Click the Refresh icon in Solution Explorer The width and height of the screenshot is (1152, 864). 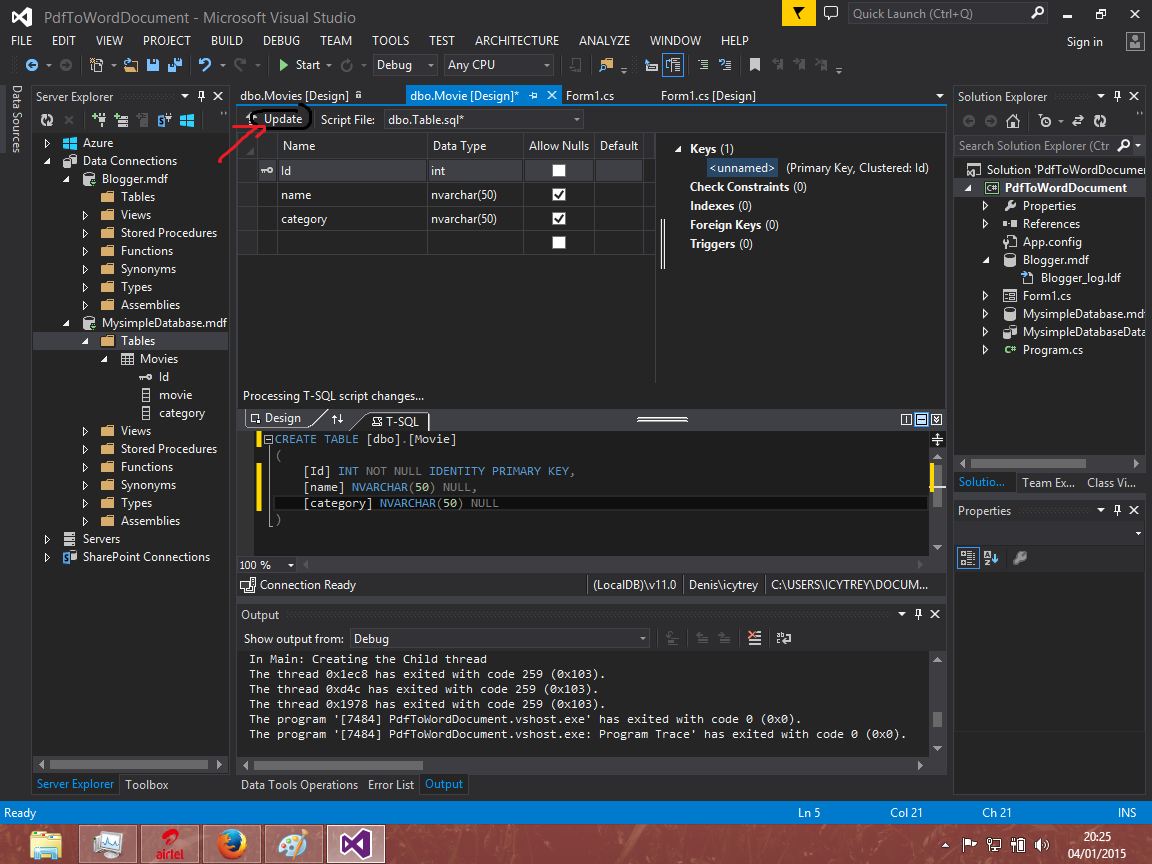click(1100, 121)
